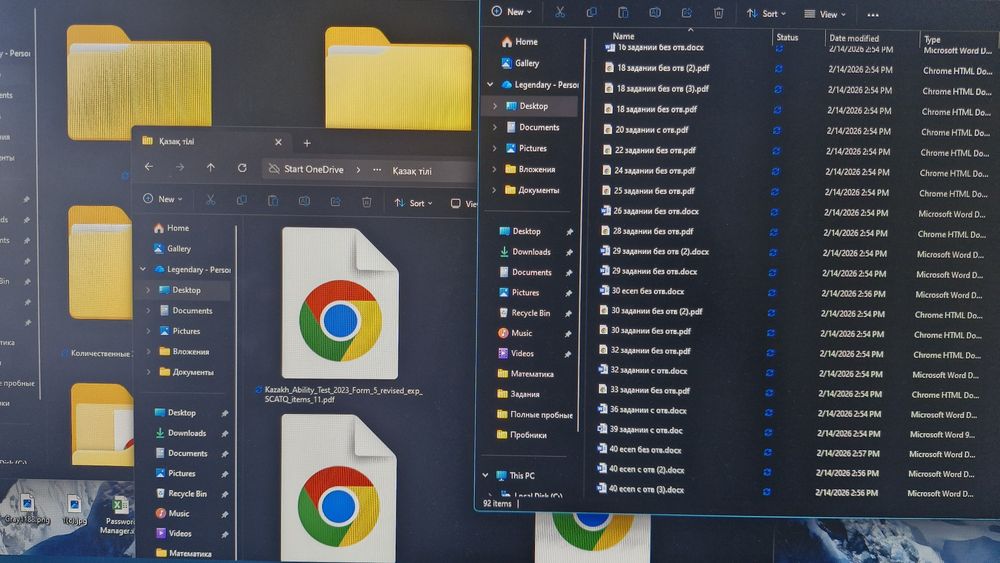Click Cut icon in right window toolbar

(560, 12)
